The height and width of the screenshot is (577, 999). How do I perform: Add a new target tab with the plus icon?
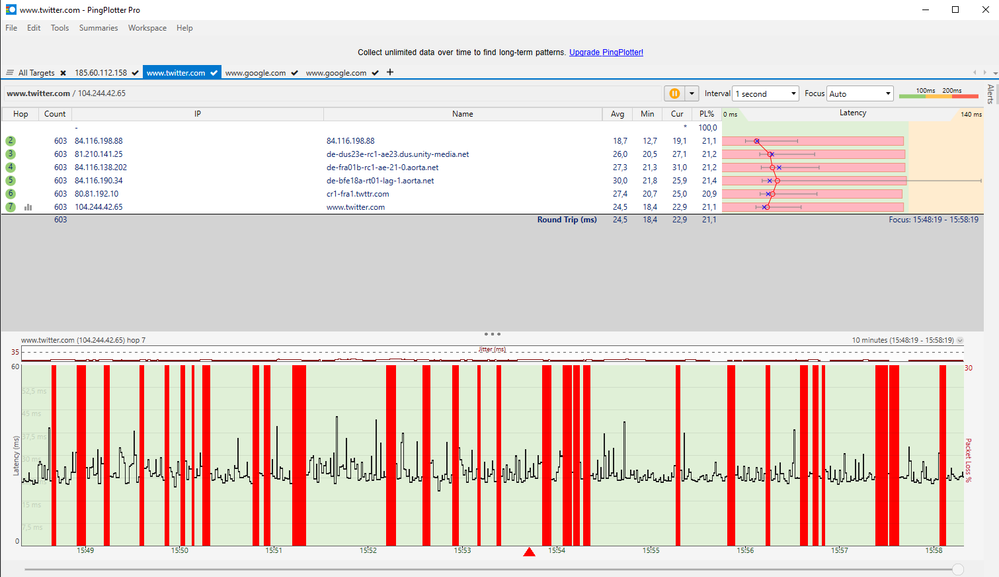tap(390, 73)
